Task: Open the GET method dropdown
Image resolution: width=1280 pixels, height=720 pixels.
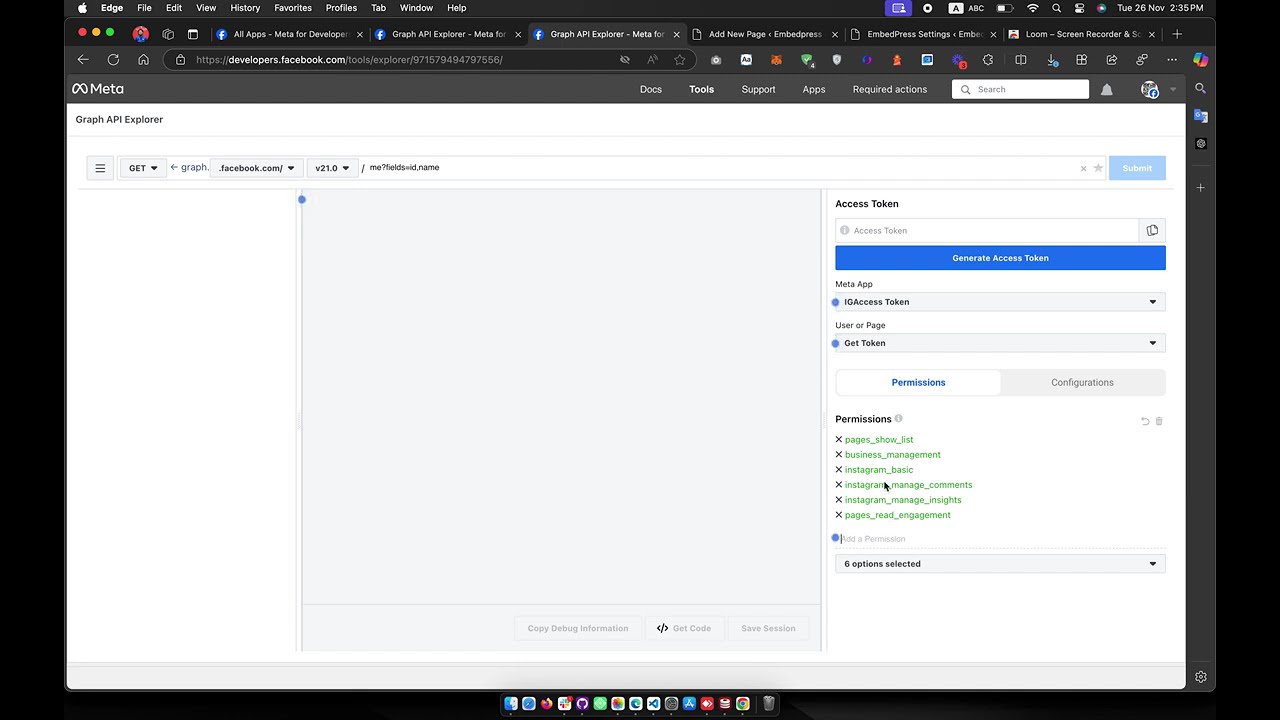Action: [143, 168]
